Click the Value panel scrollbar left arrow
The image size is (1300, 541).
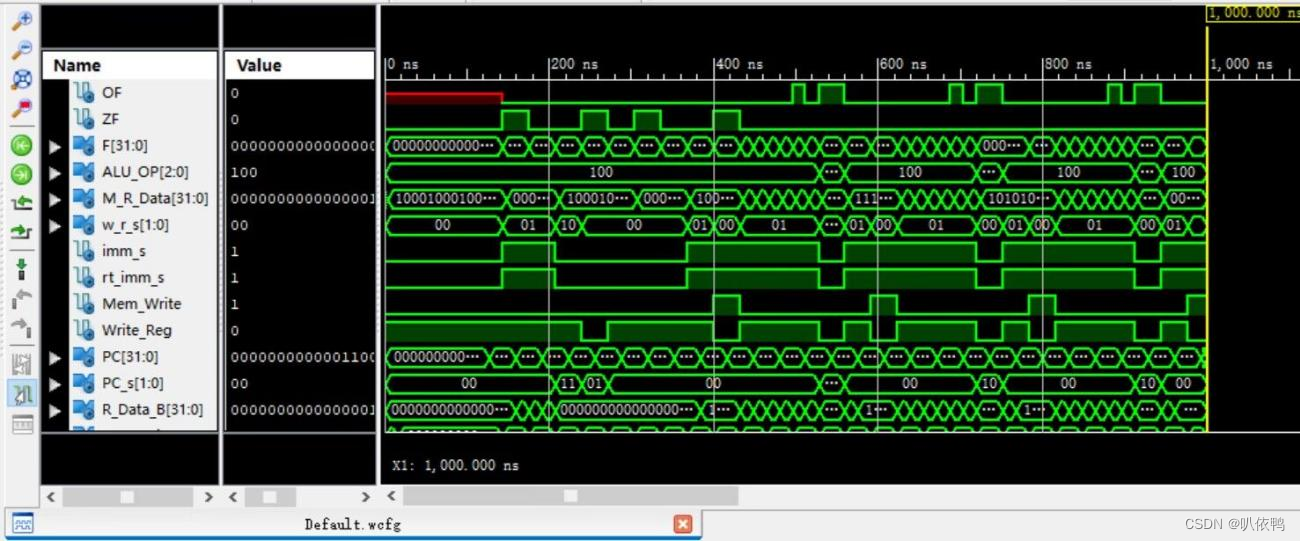(x=234, y=496)
